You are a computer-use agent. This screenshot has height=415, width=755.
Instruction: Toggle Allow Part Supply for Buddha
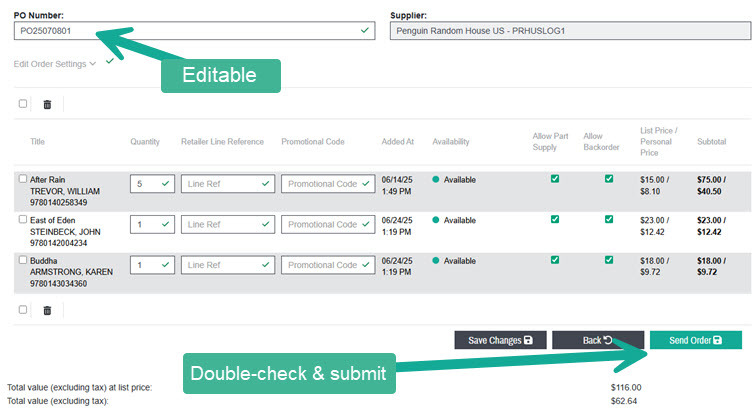[555, 260]
